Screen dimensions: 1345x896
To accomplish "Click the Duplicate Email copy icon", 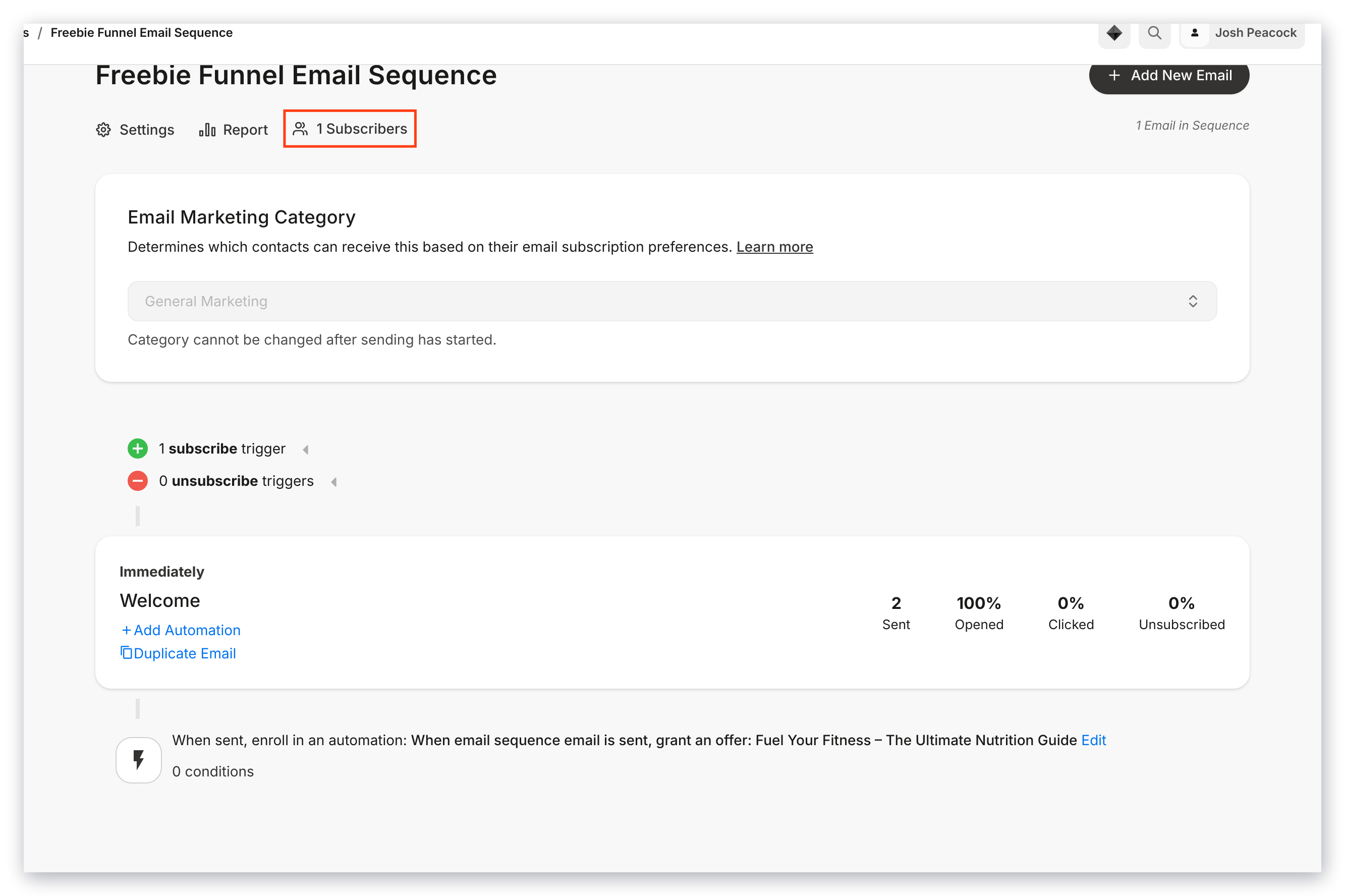I will [x=126, y=652].
